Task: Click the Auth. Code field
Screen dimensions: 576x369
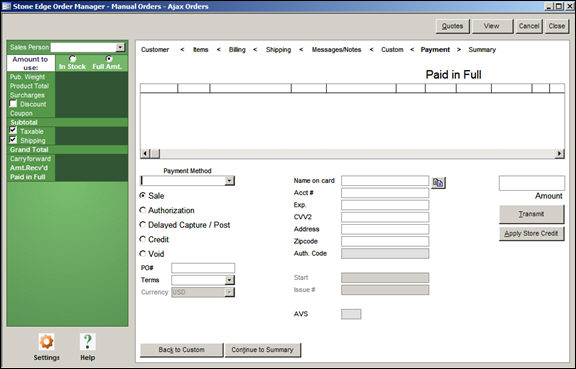Action: [385, 253]
